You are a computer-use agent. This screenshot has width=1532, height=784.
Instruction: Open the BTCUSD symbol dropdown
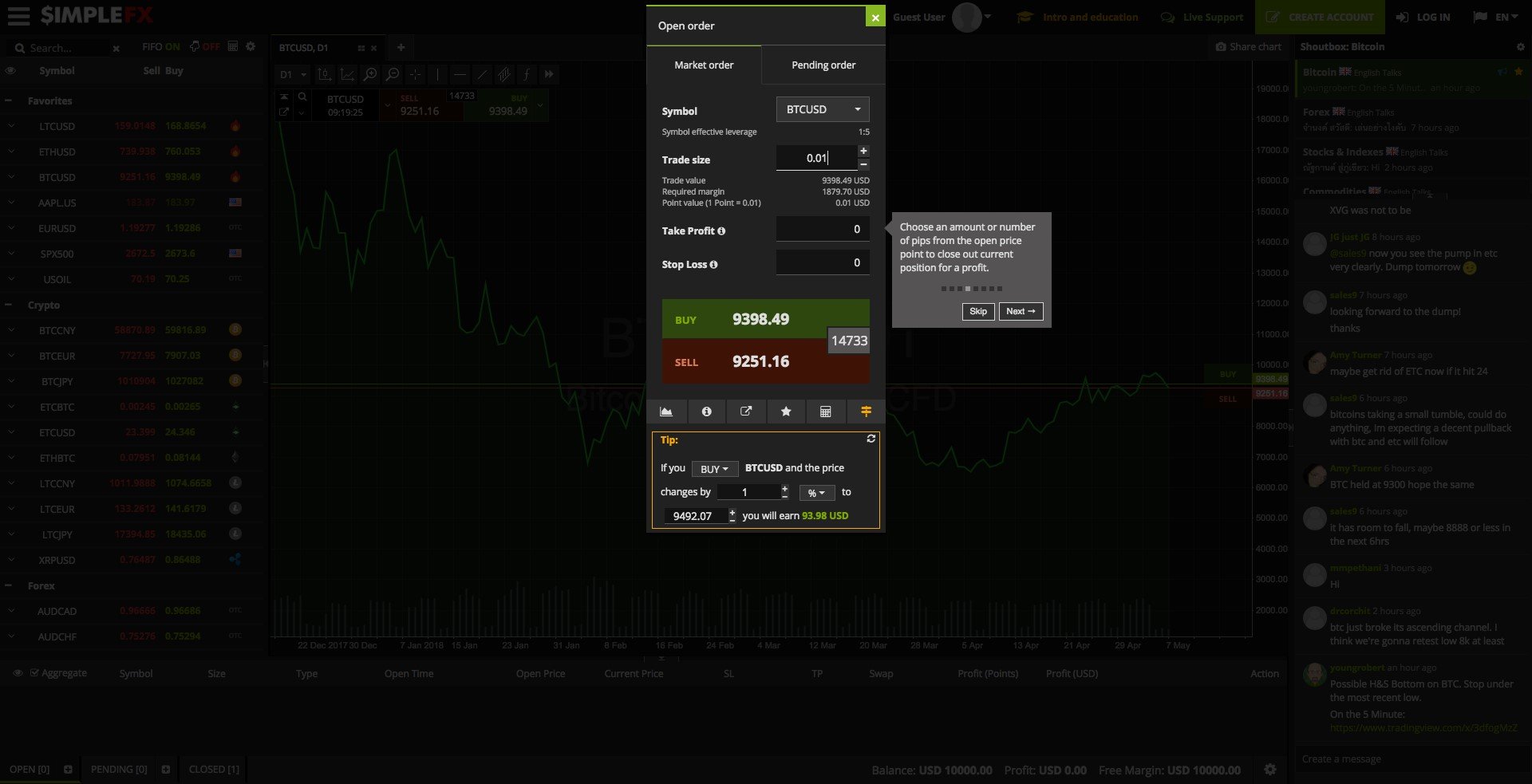point(823,109)
